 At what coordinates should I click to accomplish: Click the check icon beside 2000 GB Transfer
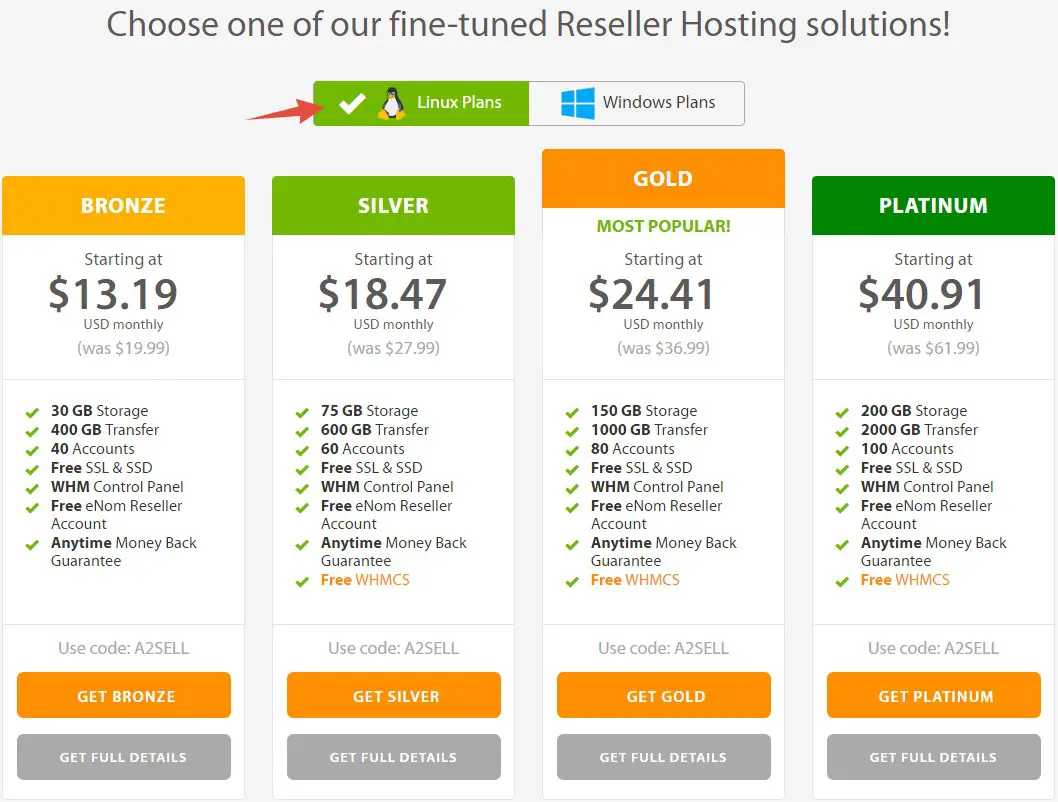(x=842, y=431)
